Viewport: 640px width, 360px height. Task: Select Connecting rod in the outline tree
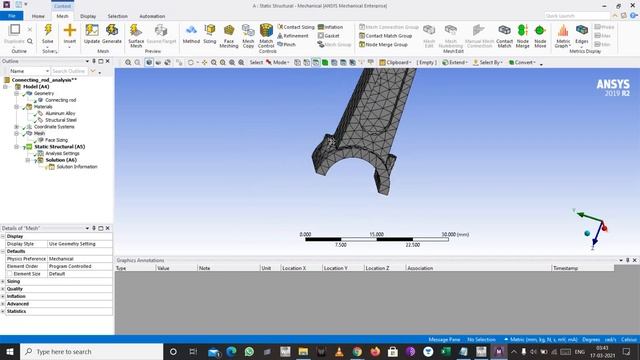(x=60, y=100)
